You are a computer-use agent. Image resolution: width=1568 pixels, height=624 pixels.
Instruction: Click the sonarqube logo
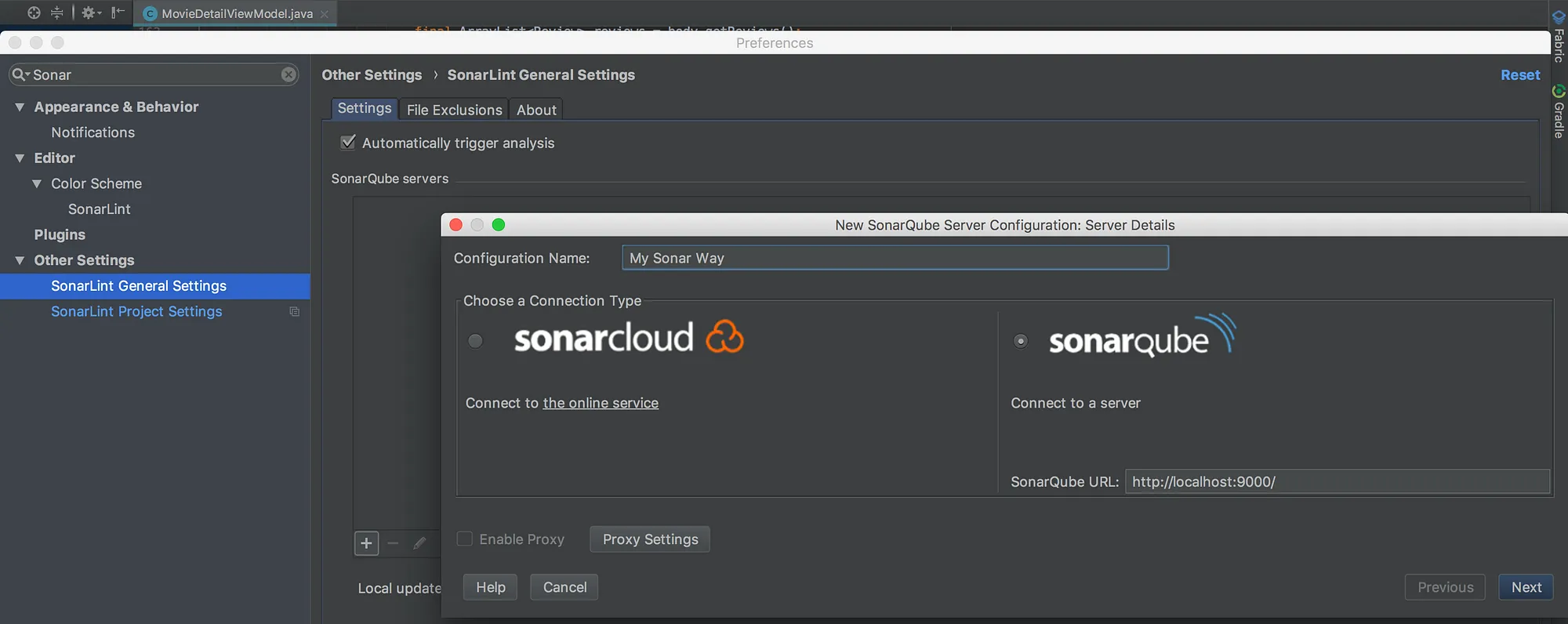(1142, 336)
